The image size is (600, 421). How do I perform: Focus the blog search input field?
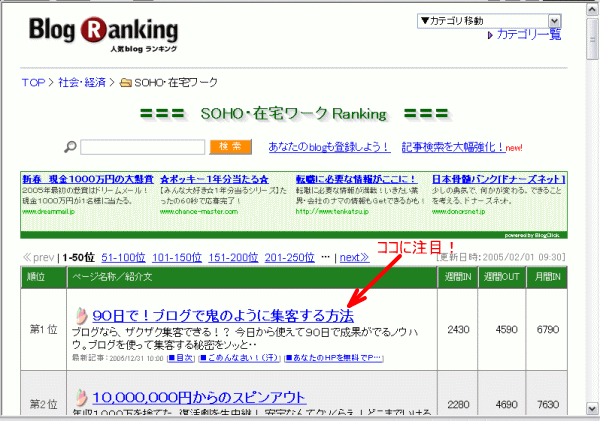143,147
